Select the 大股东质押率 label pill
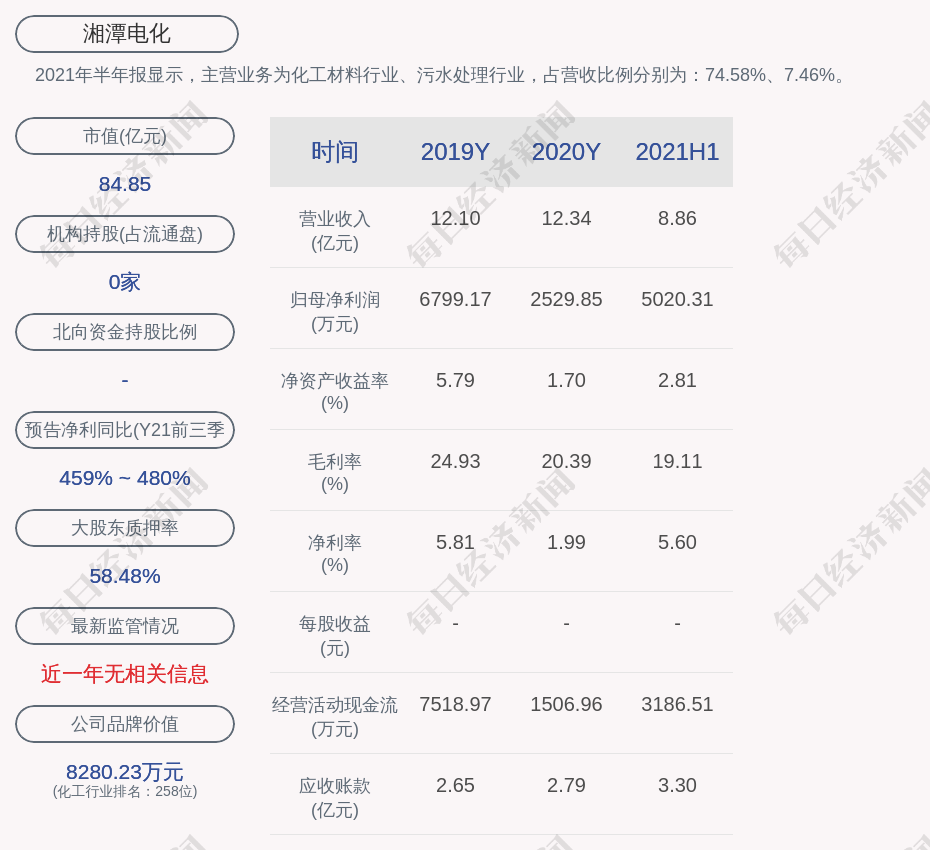 125,527
